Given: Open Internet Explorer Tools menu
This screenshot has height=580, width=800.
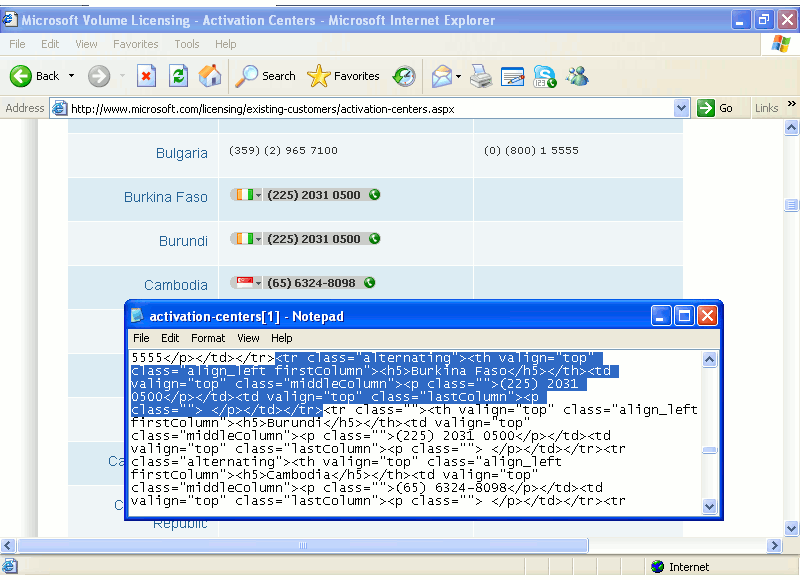Looking at the screenshot, I should (187, 44).
